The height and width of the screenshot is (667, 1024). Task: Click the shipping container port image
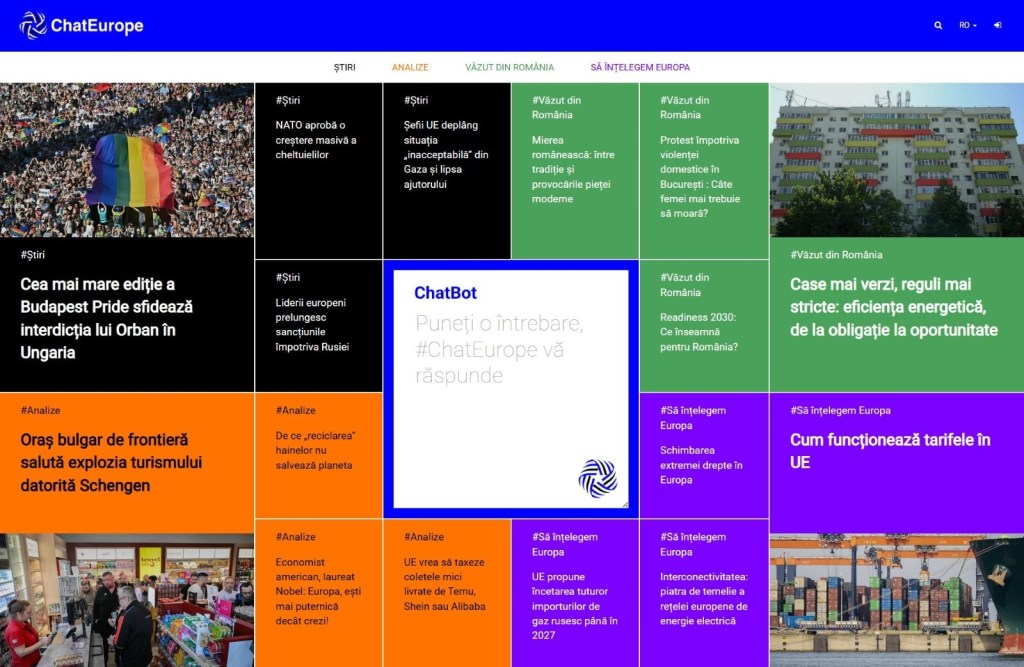[896, 600]
